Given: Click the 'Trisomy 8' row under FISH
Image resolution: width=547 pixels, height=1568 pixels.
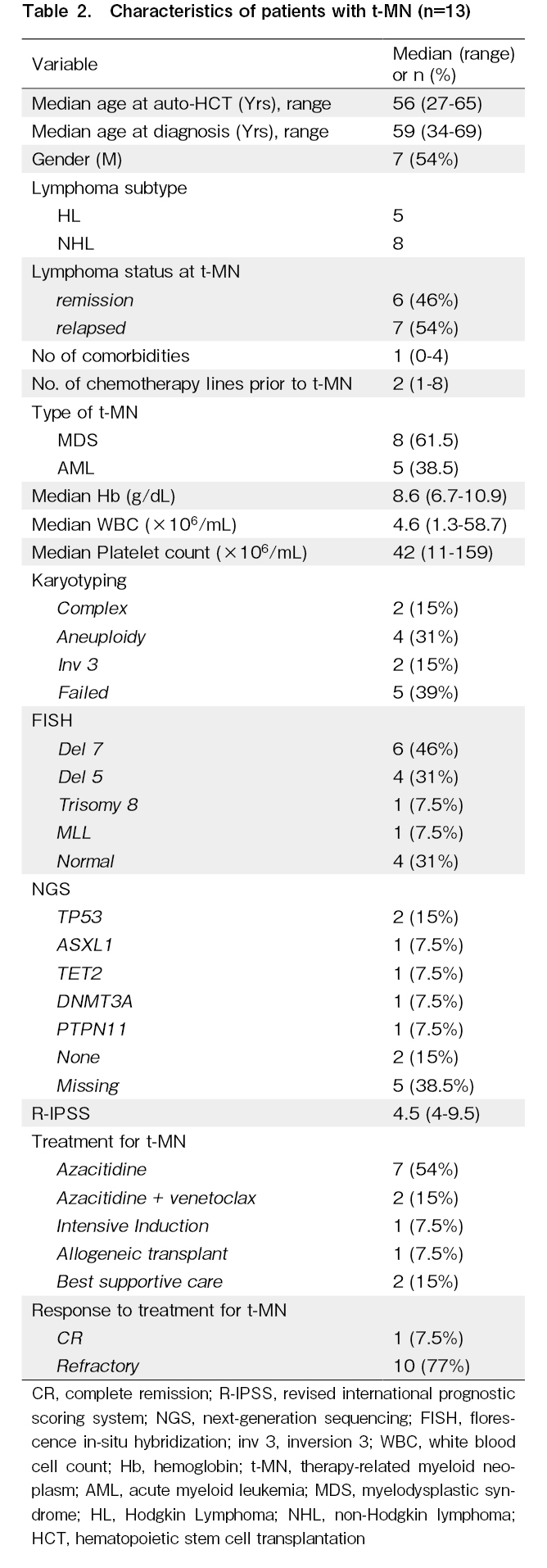Looking at the screenshot, I should click(97, 805).
